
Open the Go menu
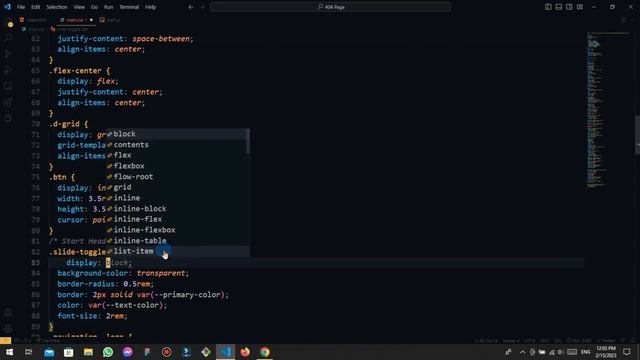tap(94, 7)
